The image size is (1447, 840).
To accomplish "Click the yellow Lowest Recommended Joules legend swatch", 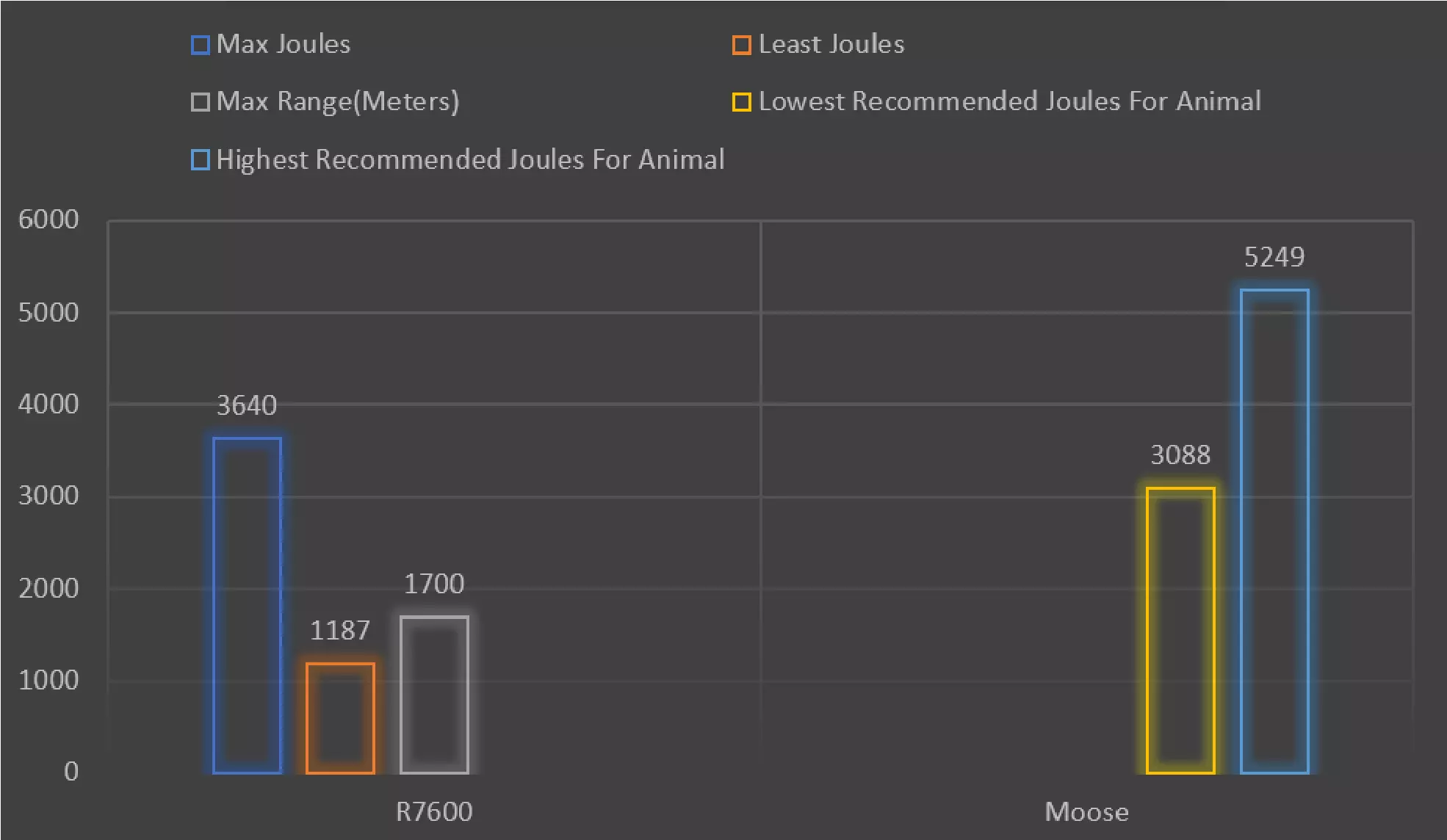I will (742, 102).
